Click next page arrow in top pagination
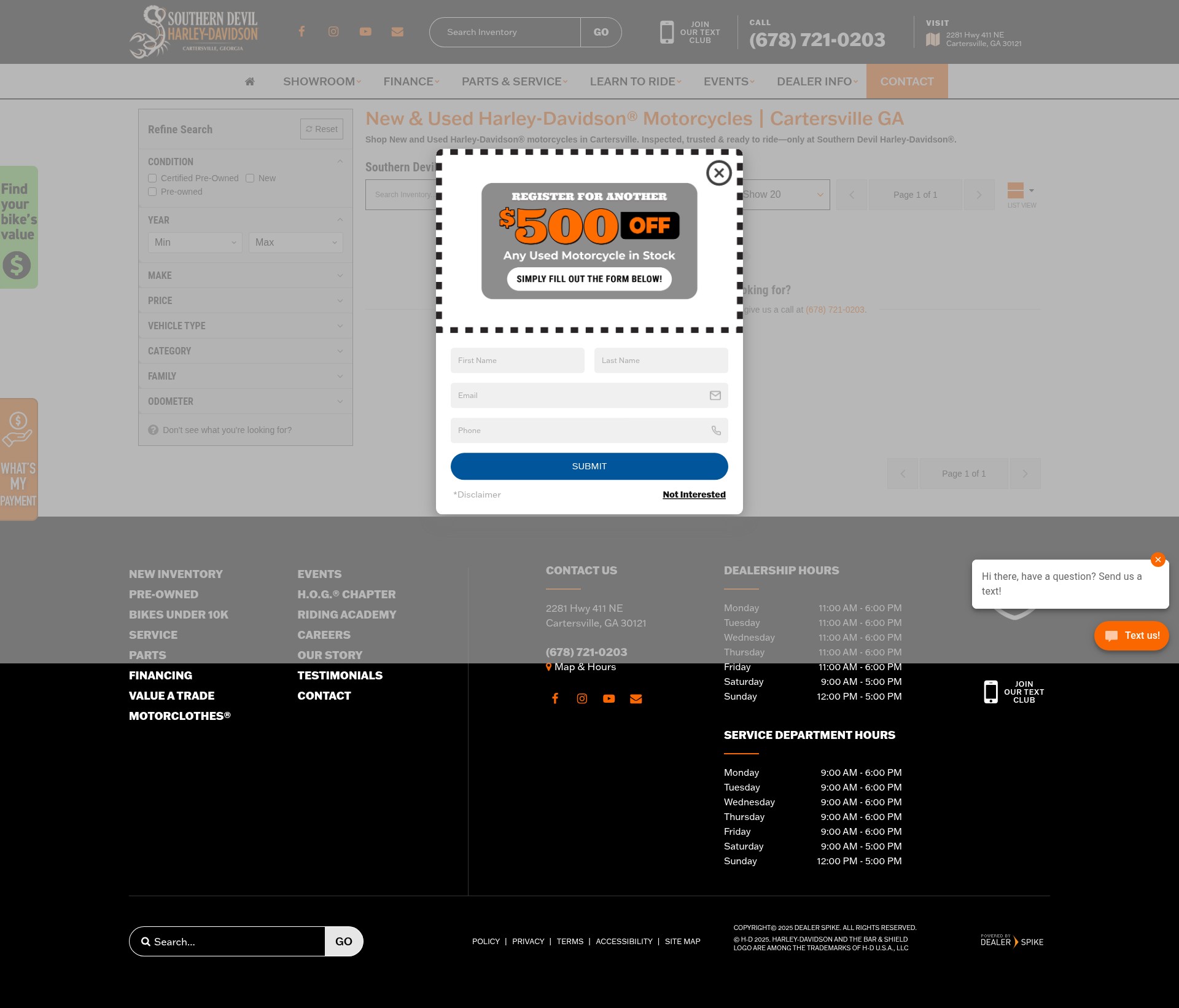This screenshot has height=1008, width=1179. click(979, 195)
